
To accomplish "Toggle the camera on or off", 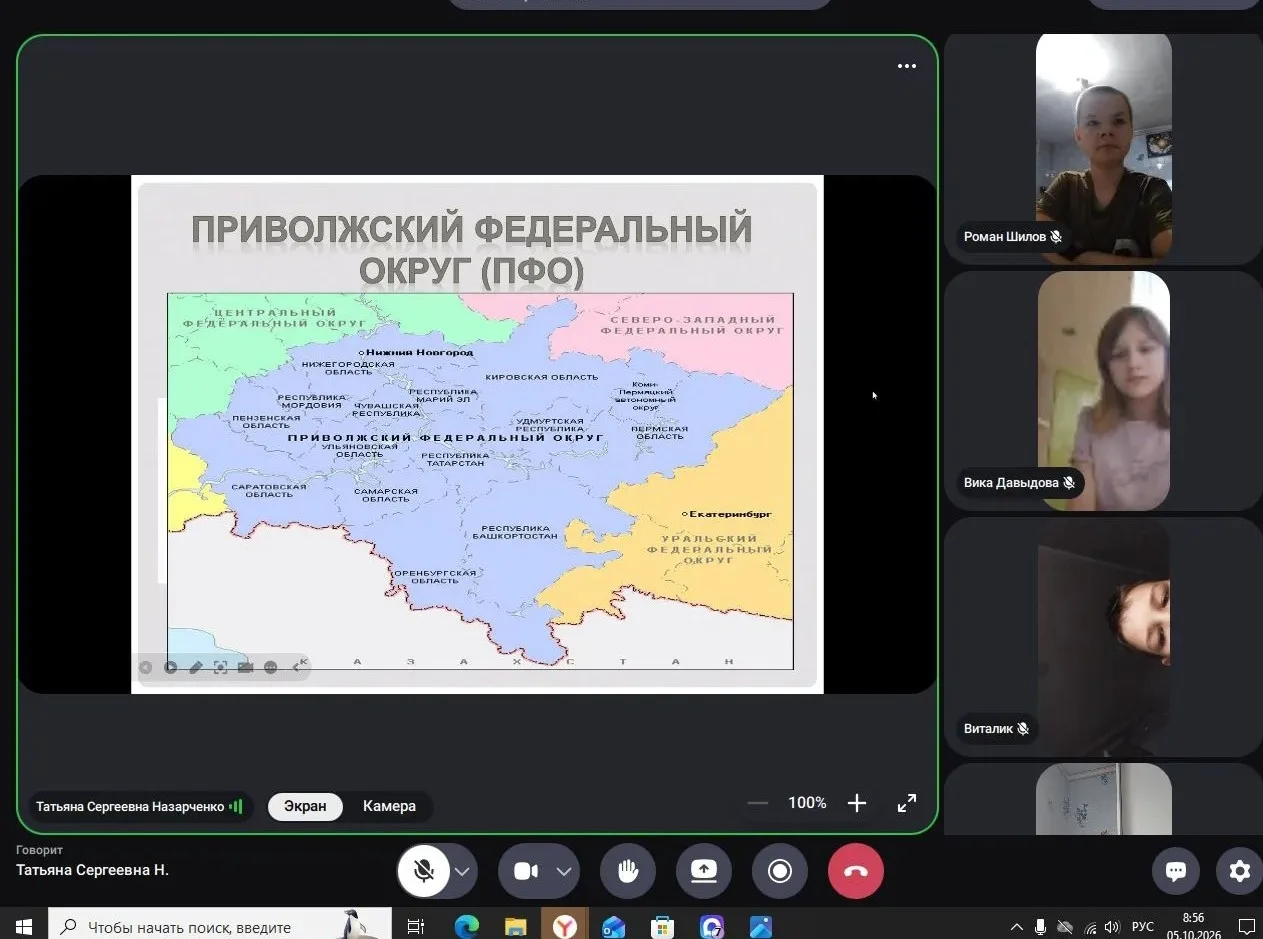I will [526, 871].
